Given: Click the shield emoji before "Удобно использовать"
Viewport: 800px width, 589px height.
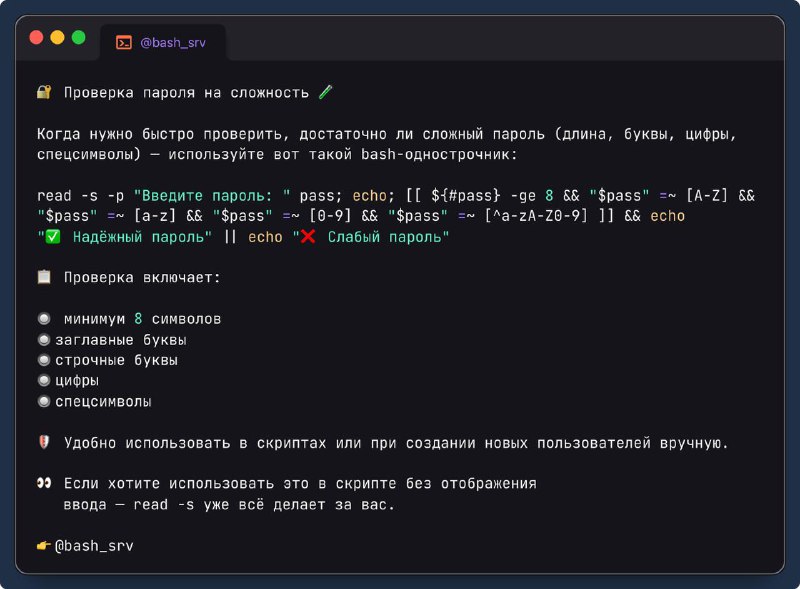Looking at the screenshot, I should [44, 442].
